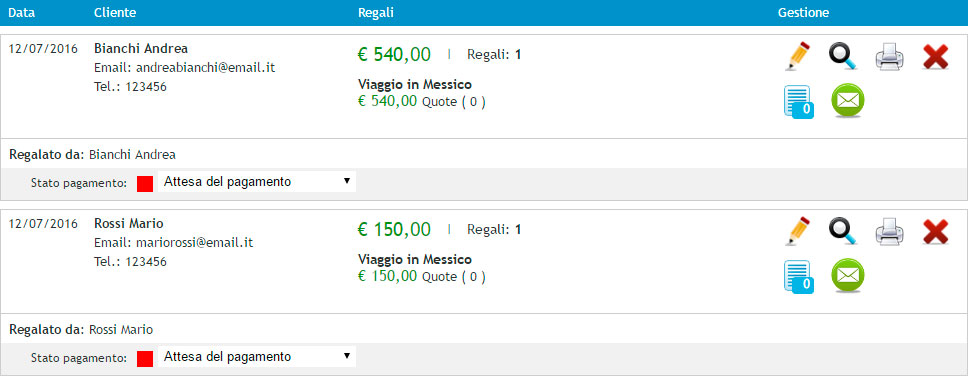Screen dimensions: 969x377
Task: Delete Bianchi Andrea's order with red X
Action: [x=935, y=57]
